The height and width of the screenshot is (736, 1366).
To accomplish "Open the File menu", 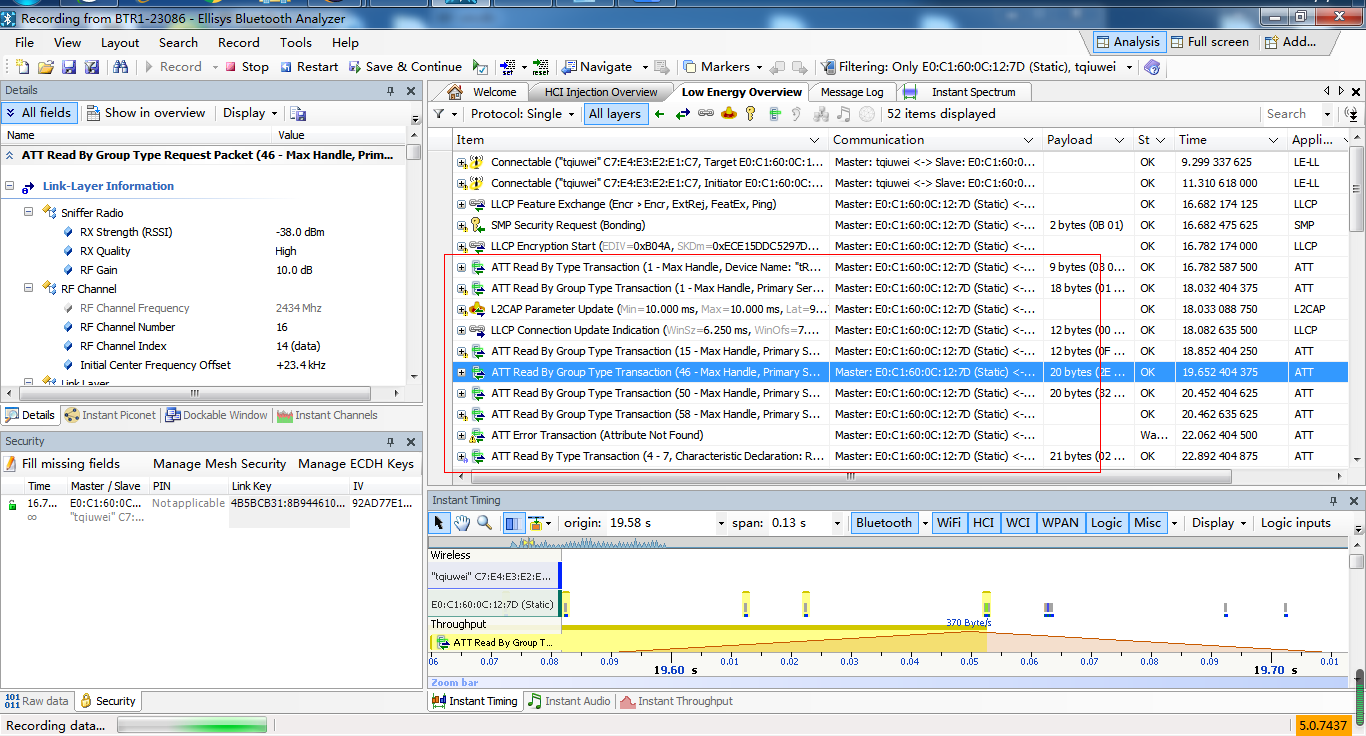I will (x=24, y=43).
